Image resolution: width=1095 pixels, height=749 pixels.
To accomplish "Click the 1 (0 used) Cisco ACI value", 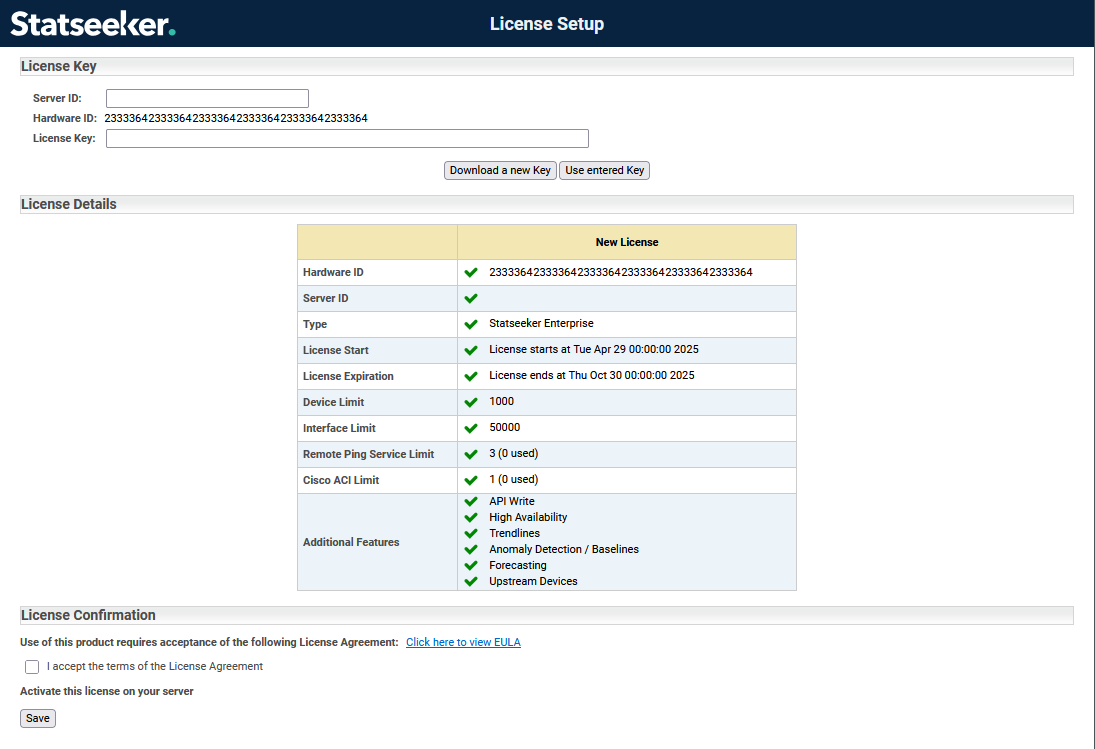I will 513,480.
